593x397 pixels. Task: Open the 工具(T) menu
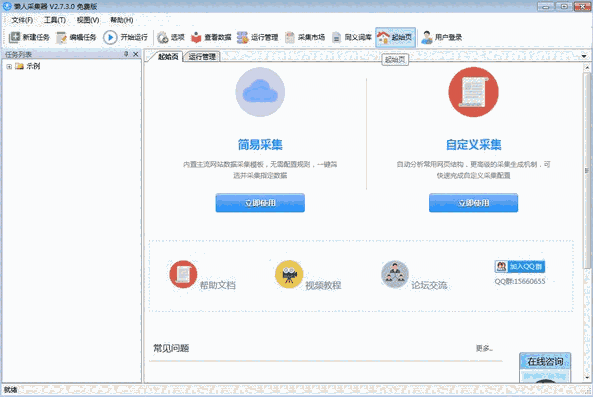point(55,20)
